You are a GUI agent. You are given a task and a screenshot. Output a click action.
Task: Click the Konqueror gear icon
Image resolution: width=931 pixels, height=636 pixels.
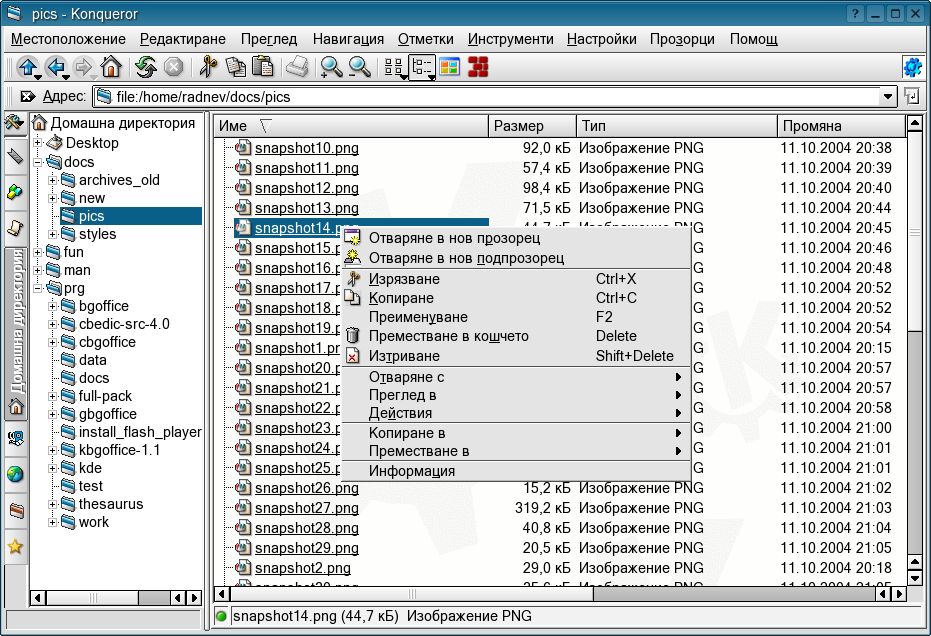pos(912,67)
